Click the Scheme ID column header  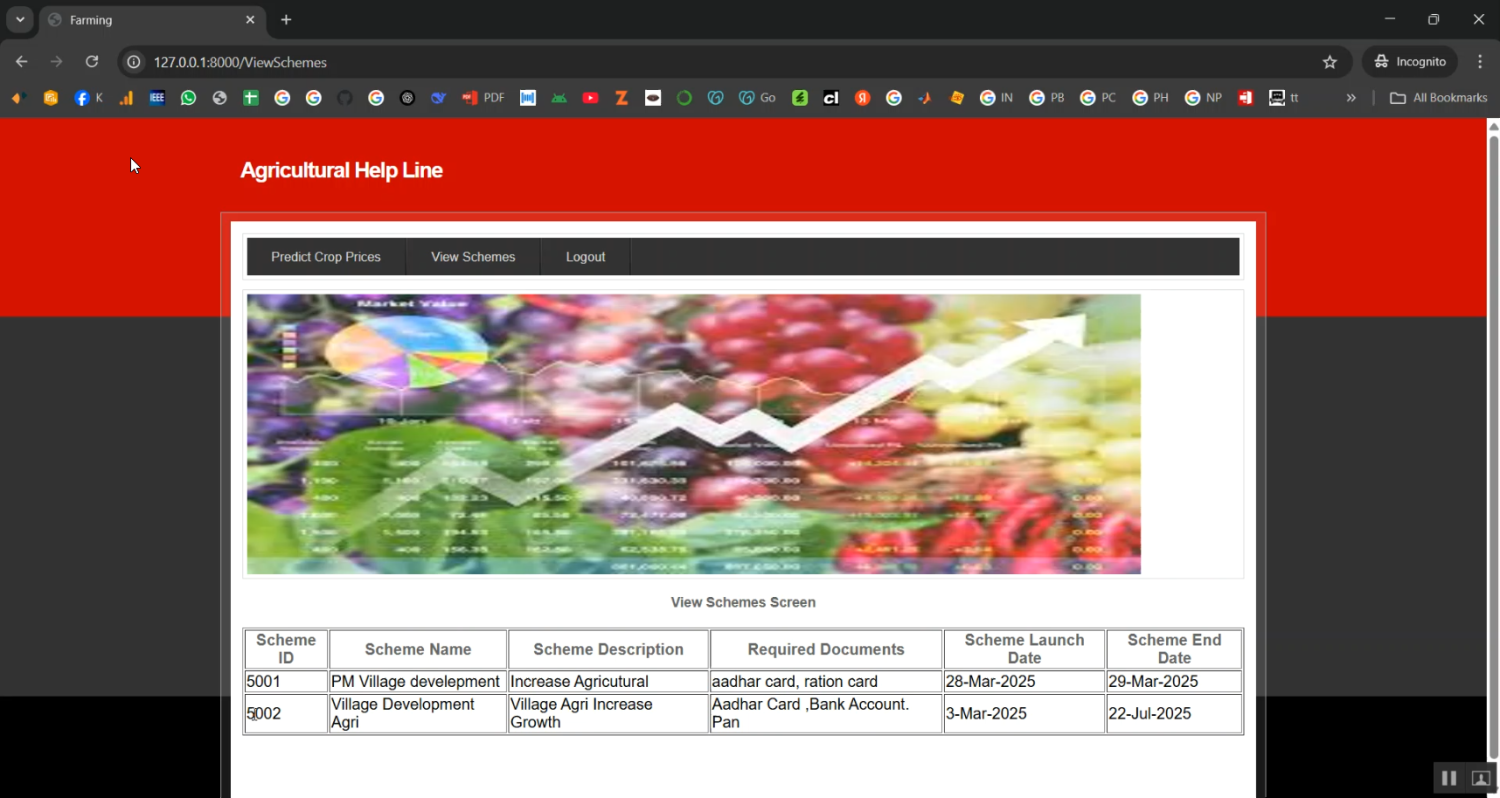click(x=286, y=649)
